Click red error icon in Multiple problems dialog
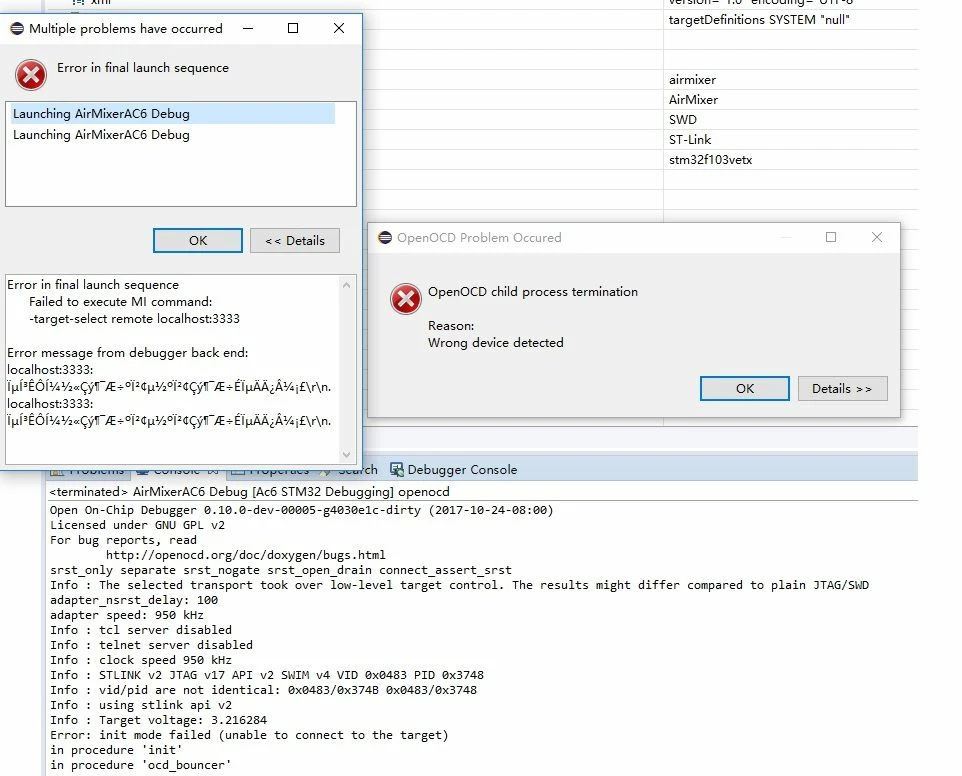Screen dimensions: 962x776 (x=31, y=75)
